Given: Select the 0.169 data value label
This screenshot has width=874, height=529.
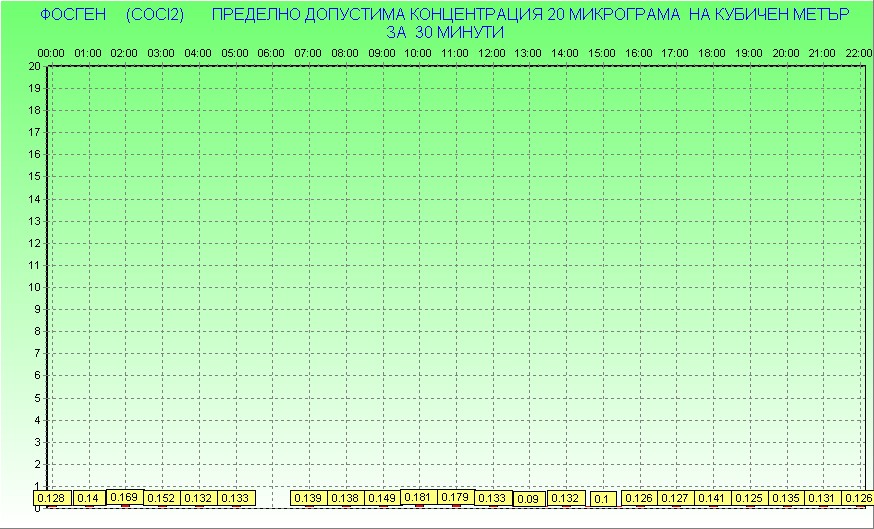Looking at the screenshot, I should point(124,497).
